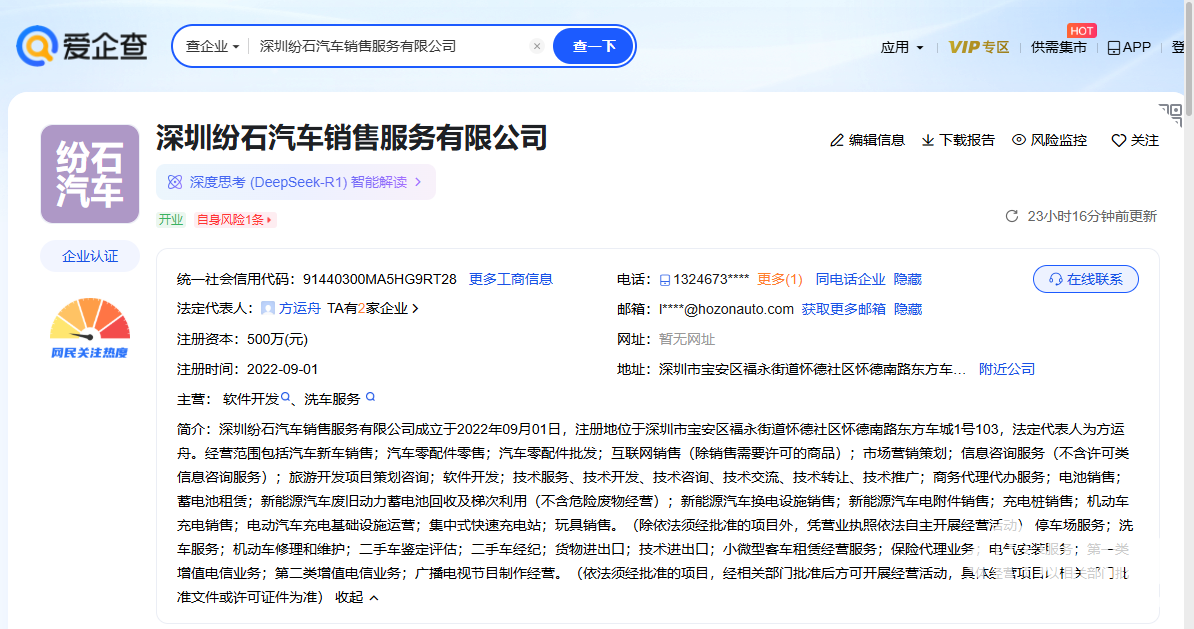Image resolution: width=1194 pixels, height=629 pixels.
Task: Expand the 应用 dropdown menu
Action: (902, 47)
